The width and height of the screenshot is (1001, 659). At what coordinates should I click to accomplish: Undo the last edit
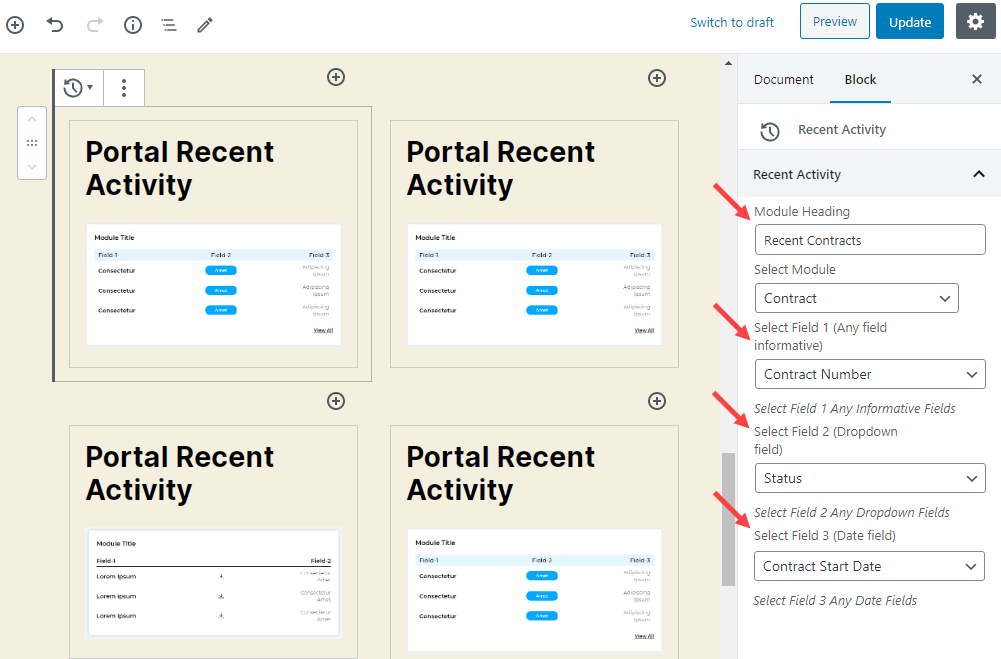[55, 24]
